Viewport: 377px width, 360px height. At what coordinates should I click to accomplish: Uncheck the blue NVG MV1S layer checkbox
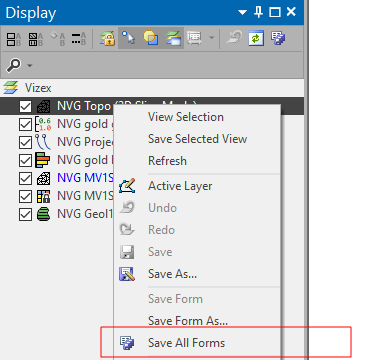pos(25,178)
